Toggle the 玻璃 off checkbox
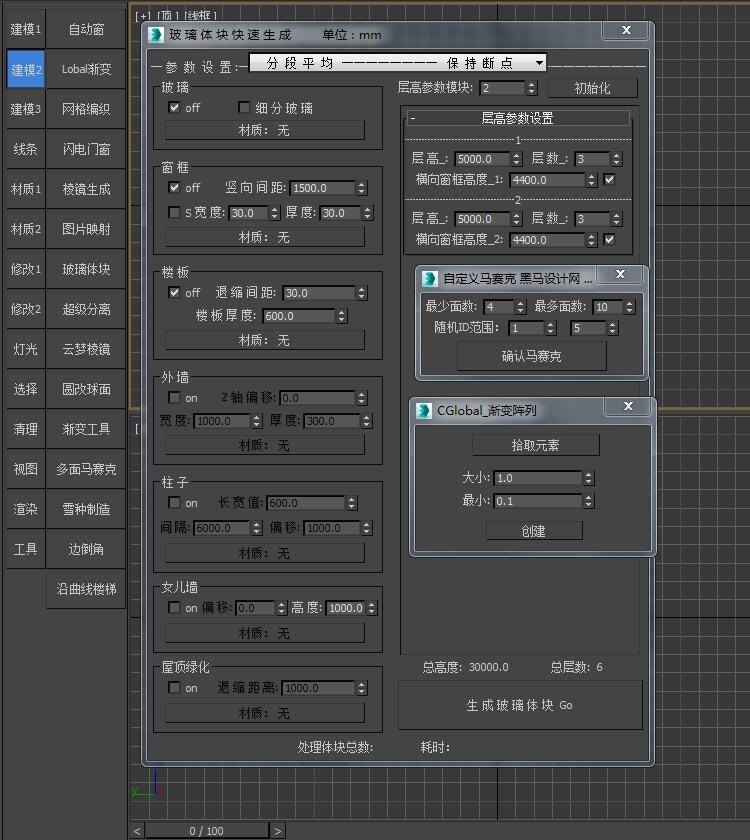This screenshot has width=750, height=840. [174, 107]
